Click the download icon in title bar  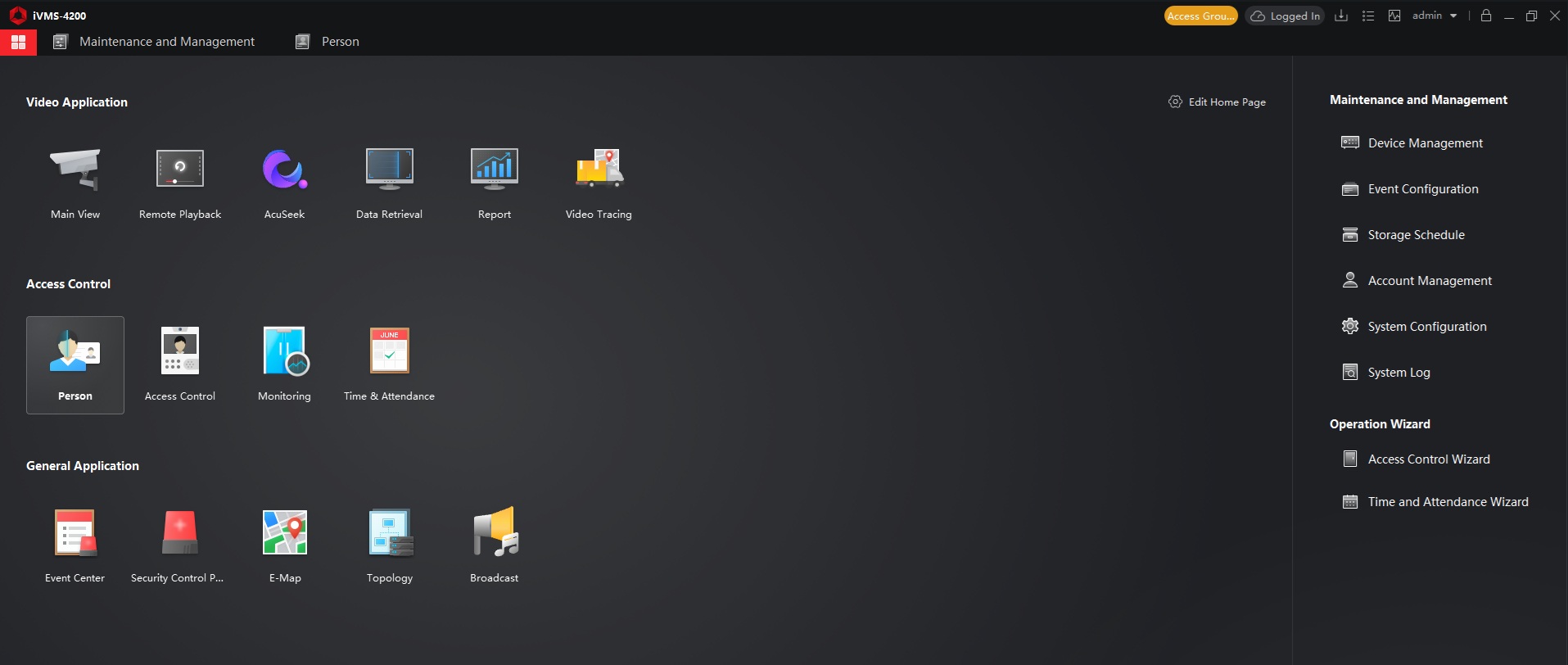(x=1341, y=16)
